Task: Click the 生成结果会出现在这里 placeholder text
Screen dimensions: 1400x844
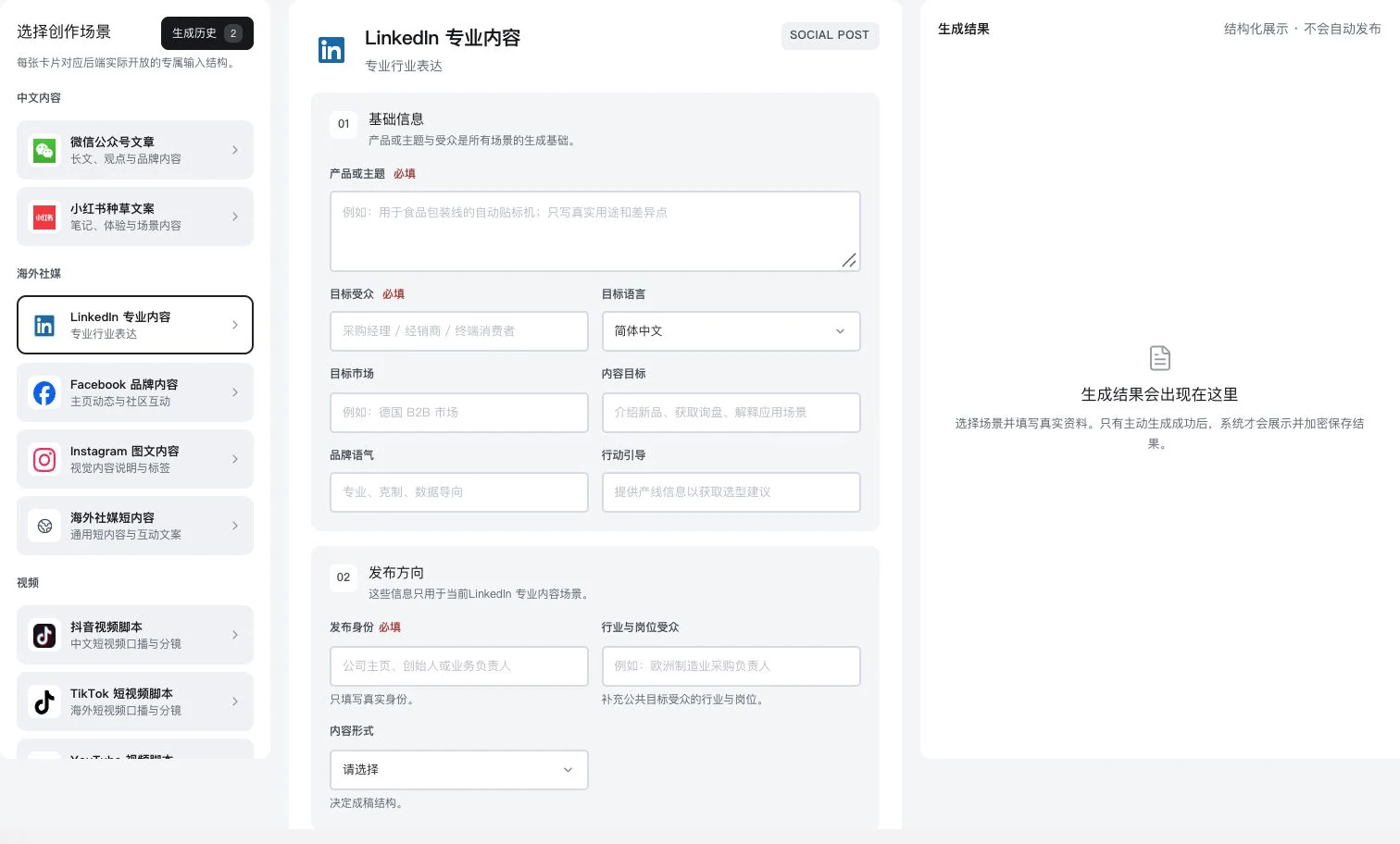Action: pyautogui.click(x=1159, y=394)
